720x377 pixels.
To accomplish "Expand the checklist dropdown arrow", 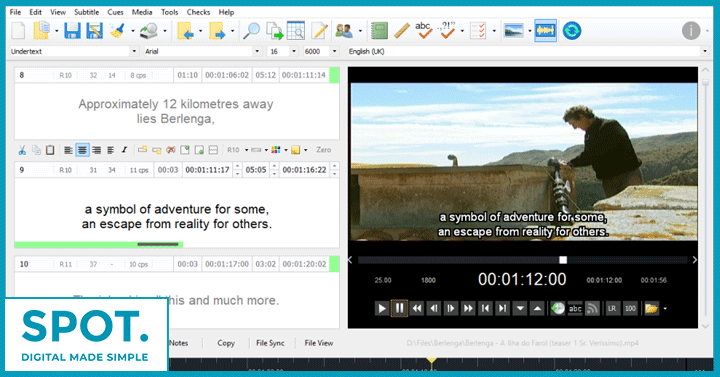I will (x=494, y=31).
